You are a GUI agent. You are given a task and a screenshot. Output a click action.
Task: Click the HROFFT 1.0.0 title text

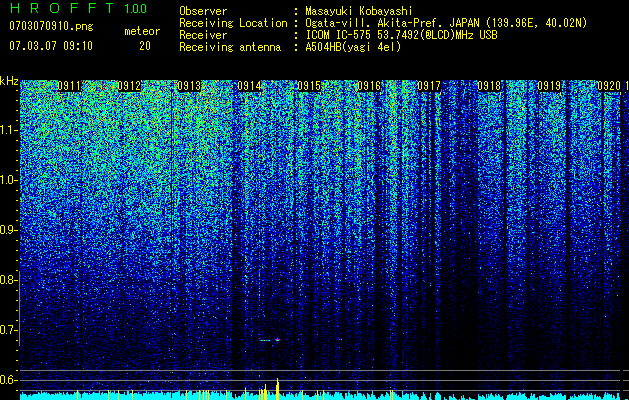coord(79,8)
